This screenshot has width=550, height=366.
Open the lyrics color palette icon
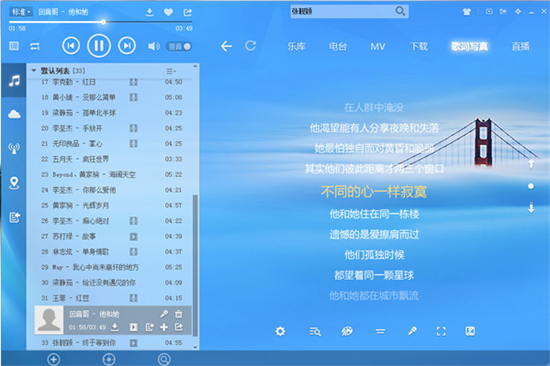(347, 331)
